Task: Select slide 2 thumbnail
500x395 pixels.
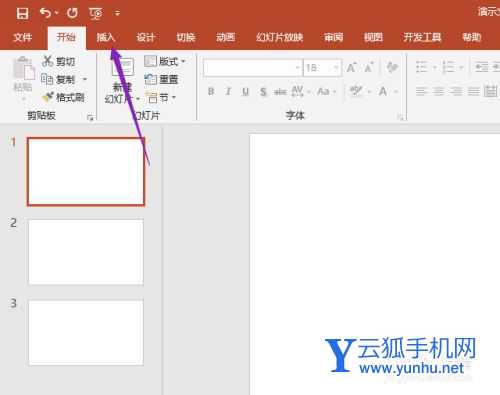Action: tap(86, 252)
